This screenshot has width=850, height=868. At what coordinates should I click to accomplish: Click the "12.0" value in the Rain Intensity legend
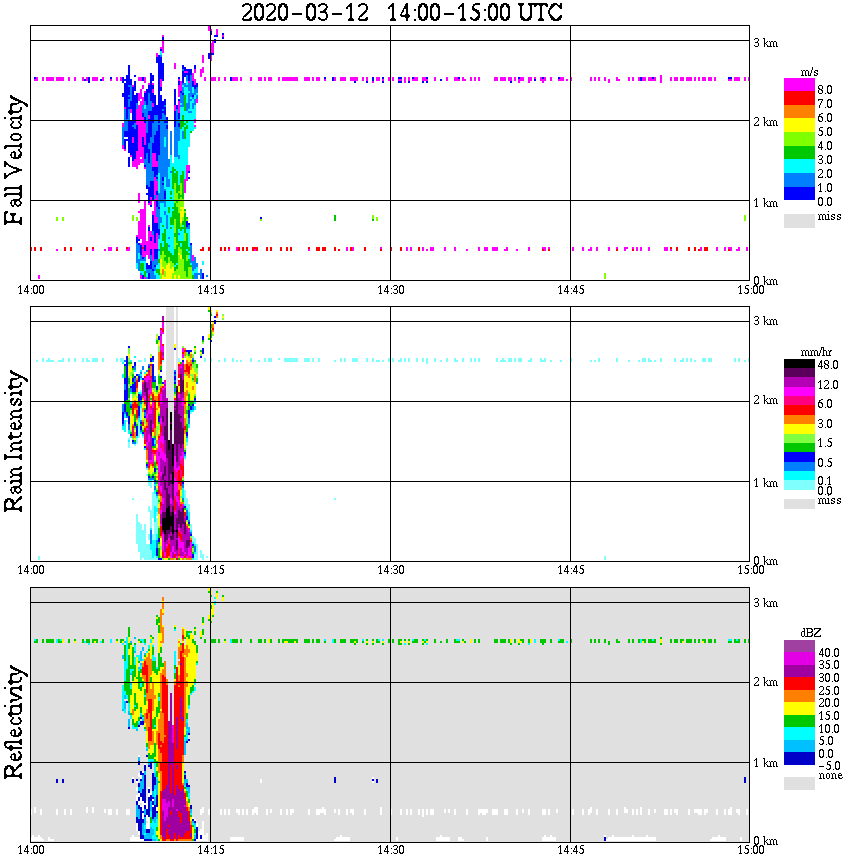827,384
